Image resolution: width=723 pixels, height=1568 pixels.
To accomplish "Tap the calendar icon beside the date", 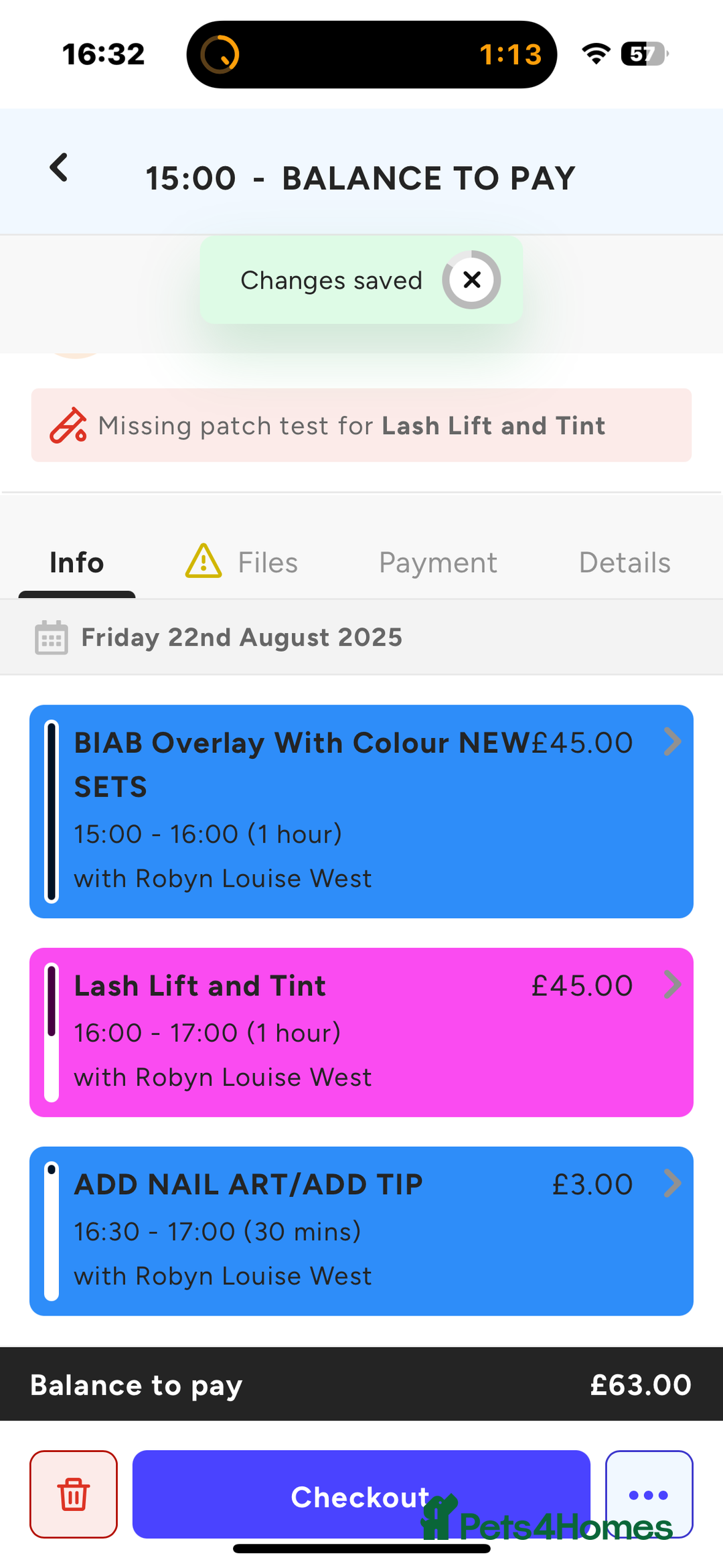I will point(52,638).
